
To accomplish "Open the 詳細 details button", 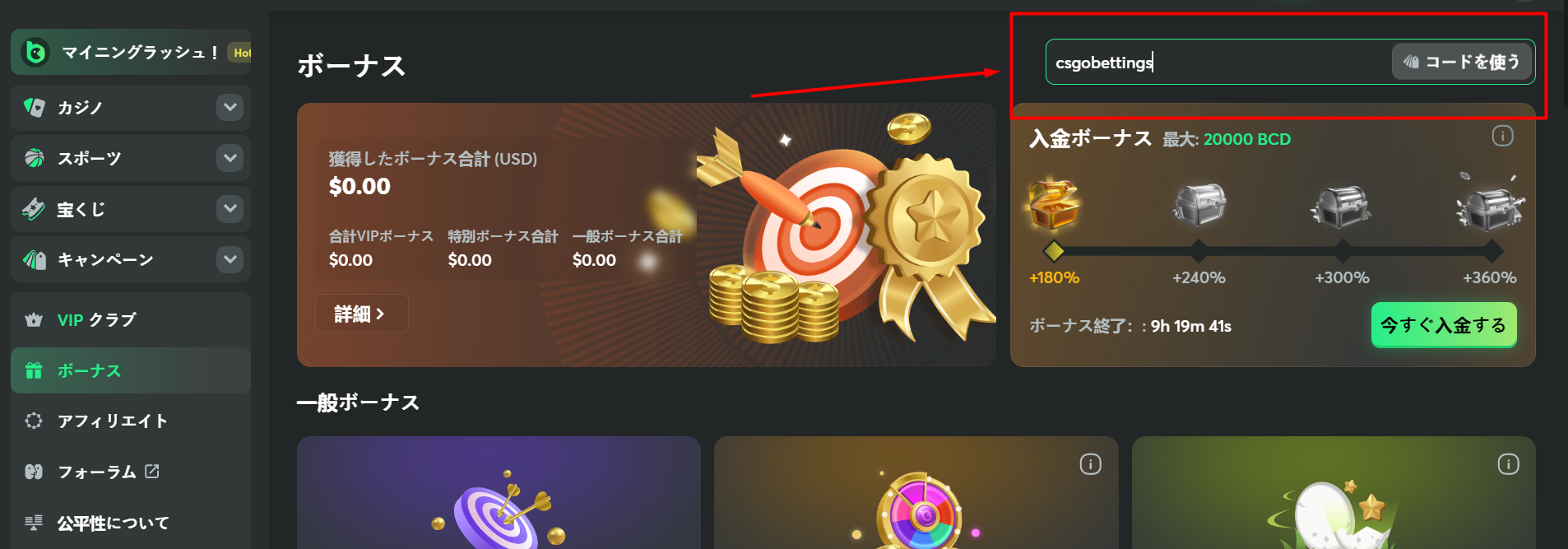I will [x=361, y=314].
